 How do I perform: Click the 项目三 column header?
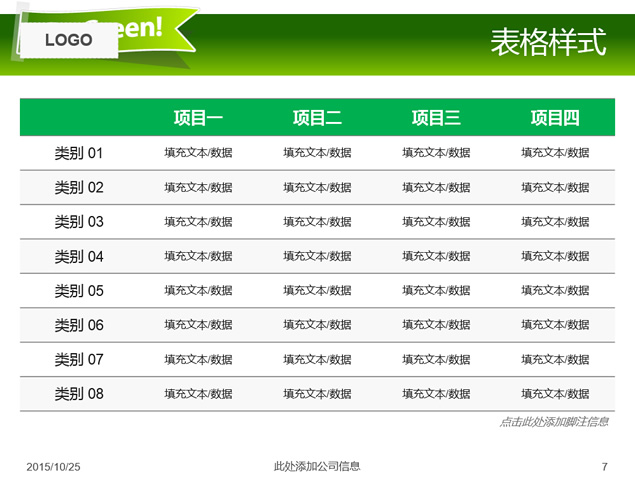pyautogui.click(x=436, y=118)
